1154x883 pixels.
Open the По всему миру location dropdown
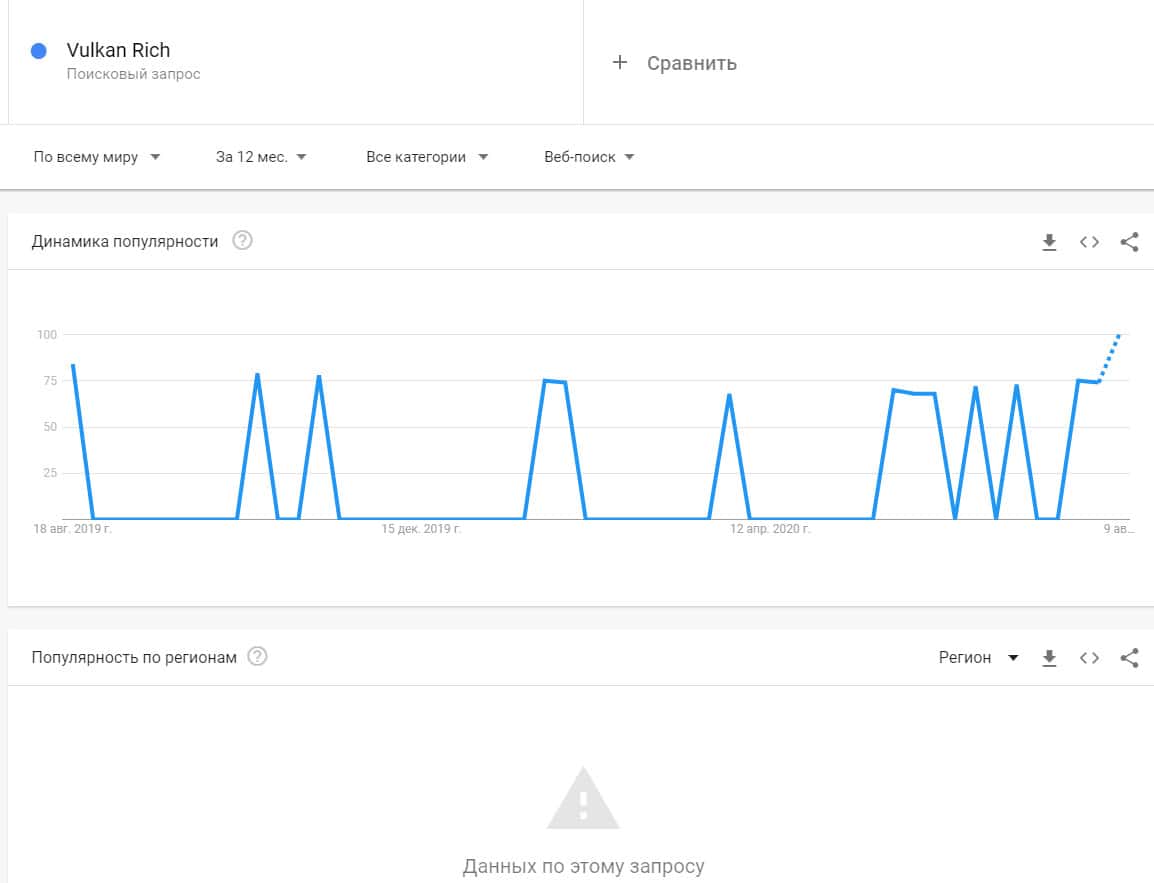tap(97, 157)
